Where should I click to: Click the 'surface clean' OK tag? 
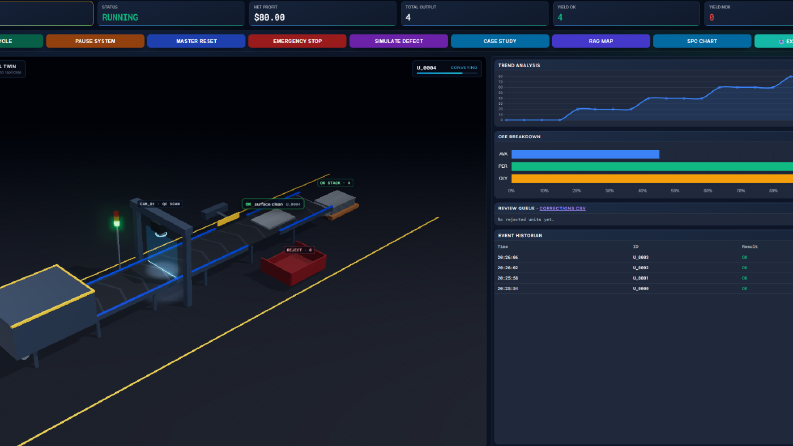coord(273,204)
